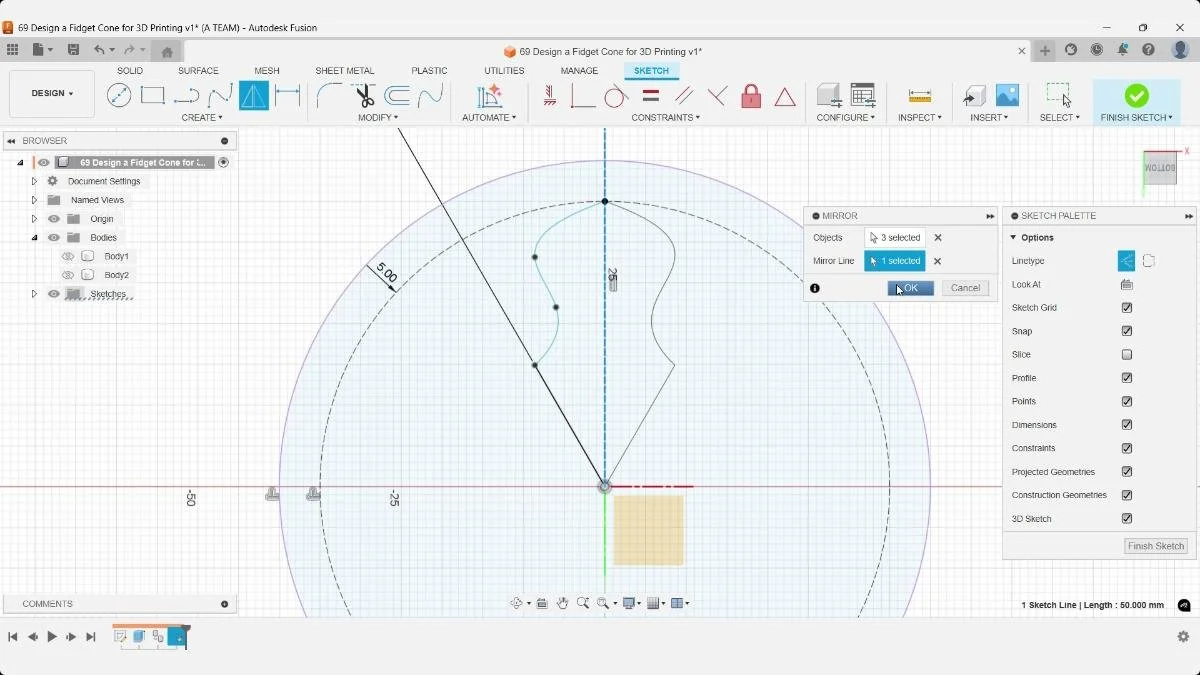Jump to the timeline end
The width and height of the screenshot is (1200, 675).
point(91,637)
